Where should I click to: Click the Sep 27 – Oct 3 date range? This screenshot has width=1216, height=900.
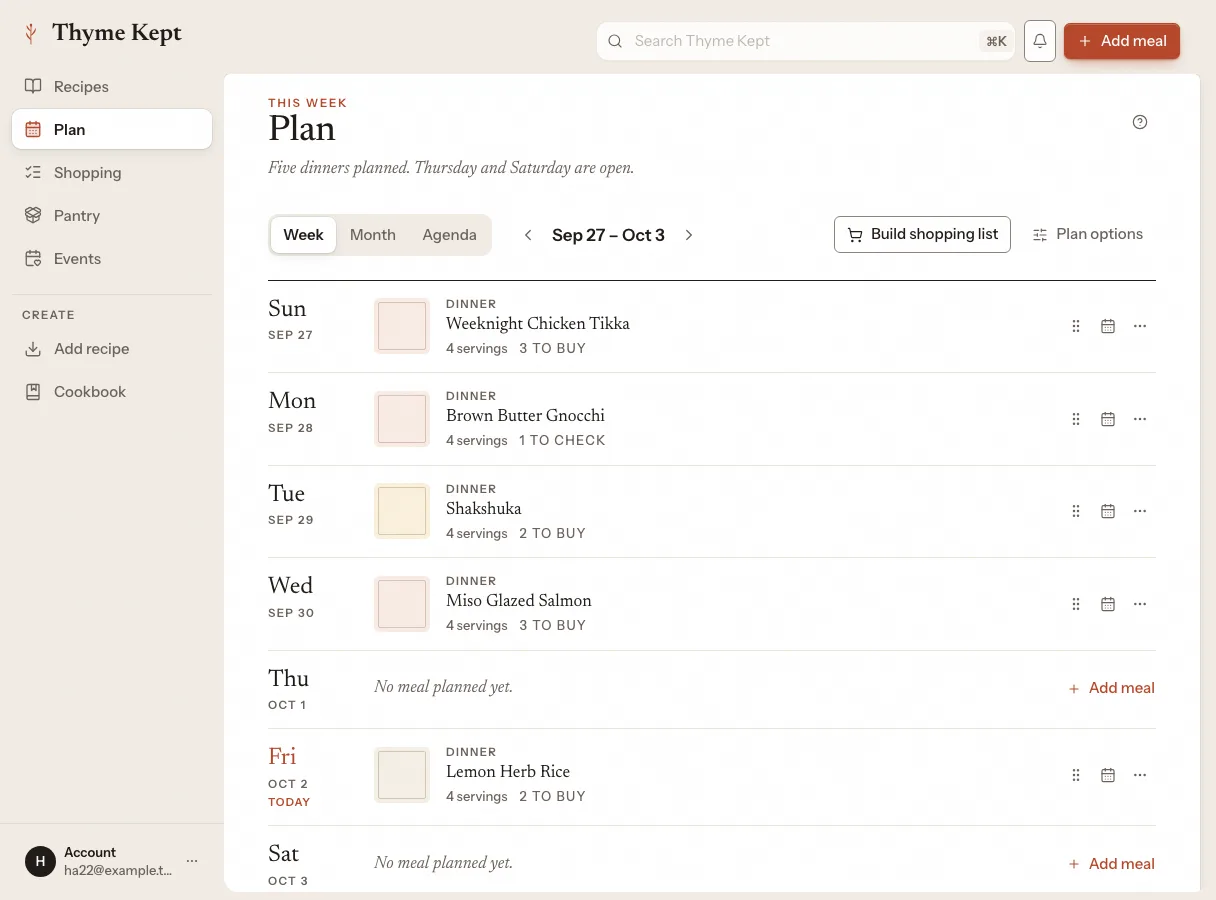coord(608,235)
